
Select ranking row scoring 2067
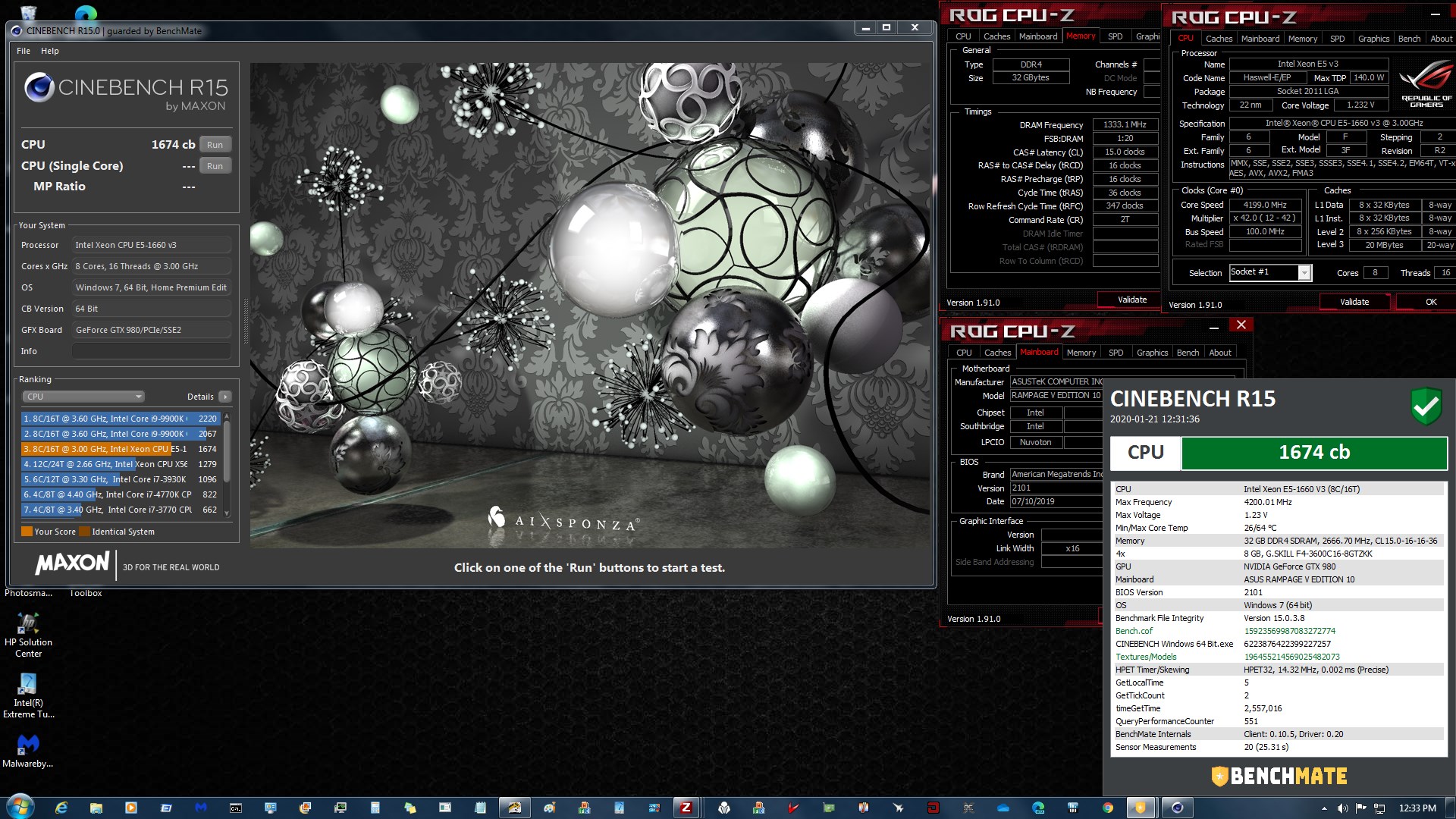pyautogui.click(x=121, y=434)
